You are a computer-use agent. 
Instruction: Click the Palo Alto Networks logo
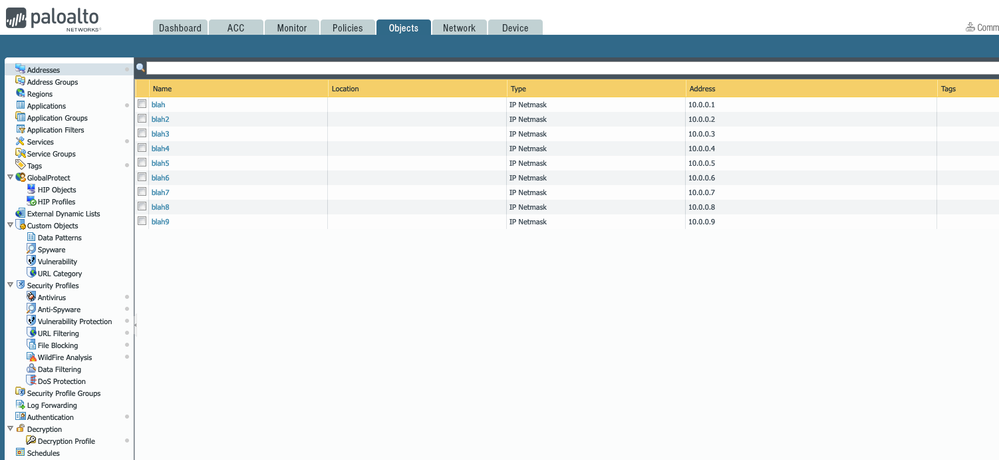click(52, 18)
